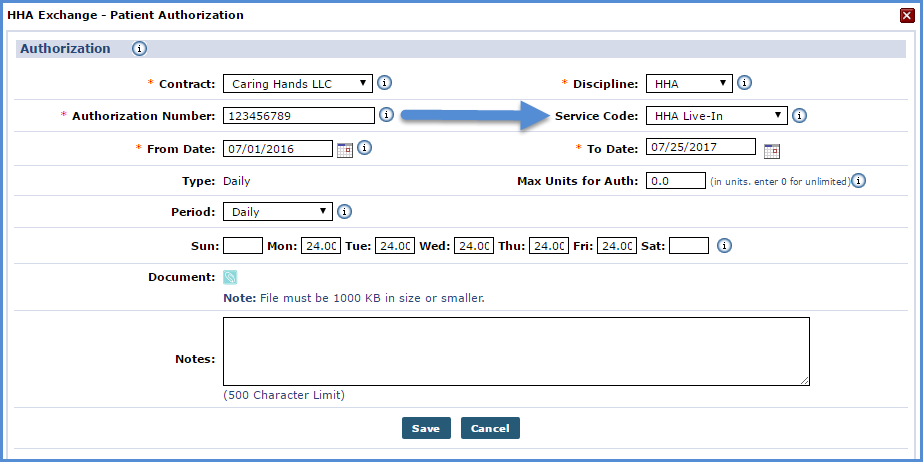Image resolution: width=923 pixels, height=462 pixels.
Task: Save the patient authorization
Action: pos(426,428)
